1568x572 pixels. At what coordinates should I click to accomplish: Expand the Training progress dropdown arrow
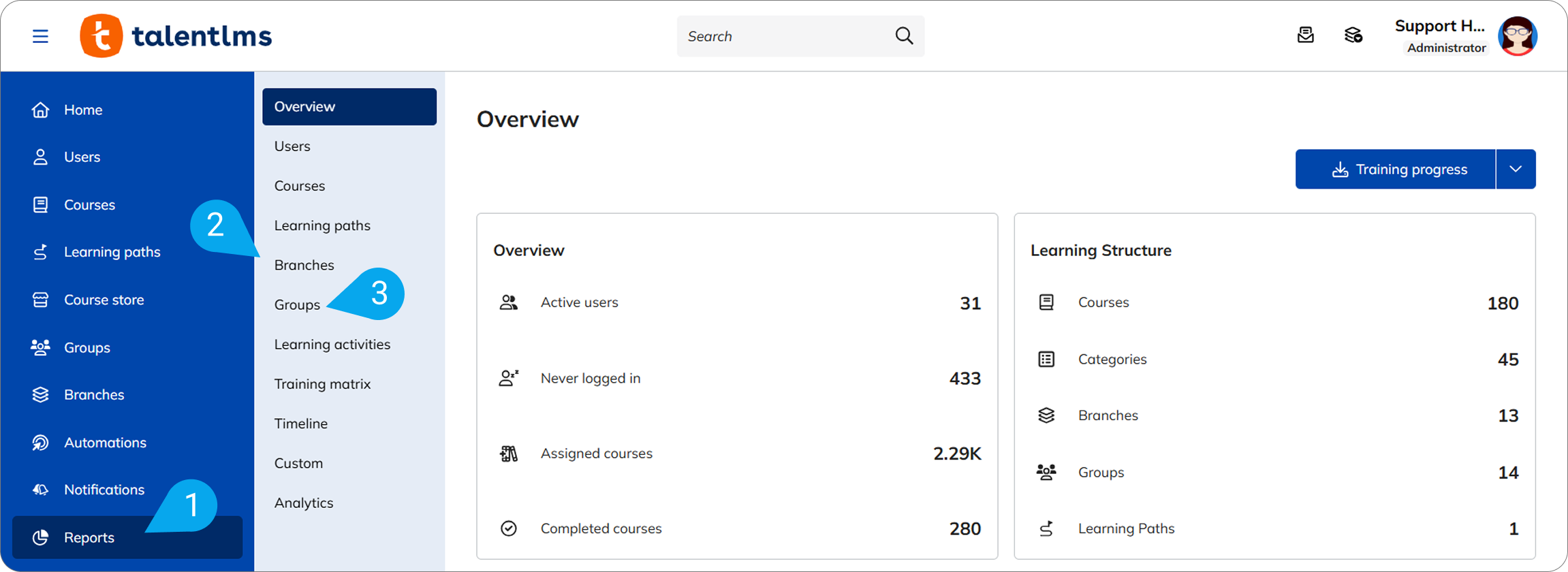coord(1515,169)
